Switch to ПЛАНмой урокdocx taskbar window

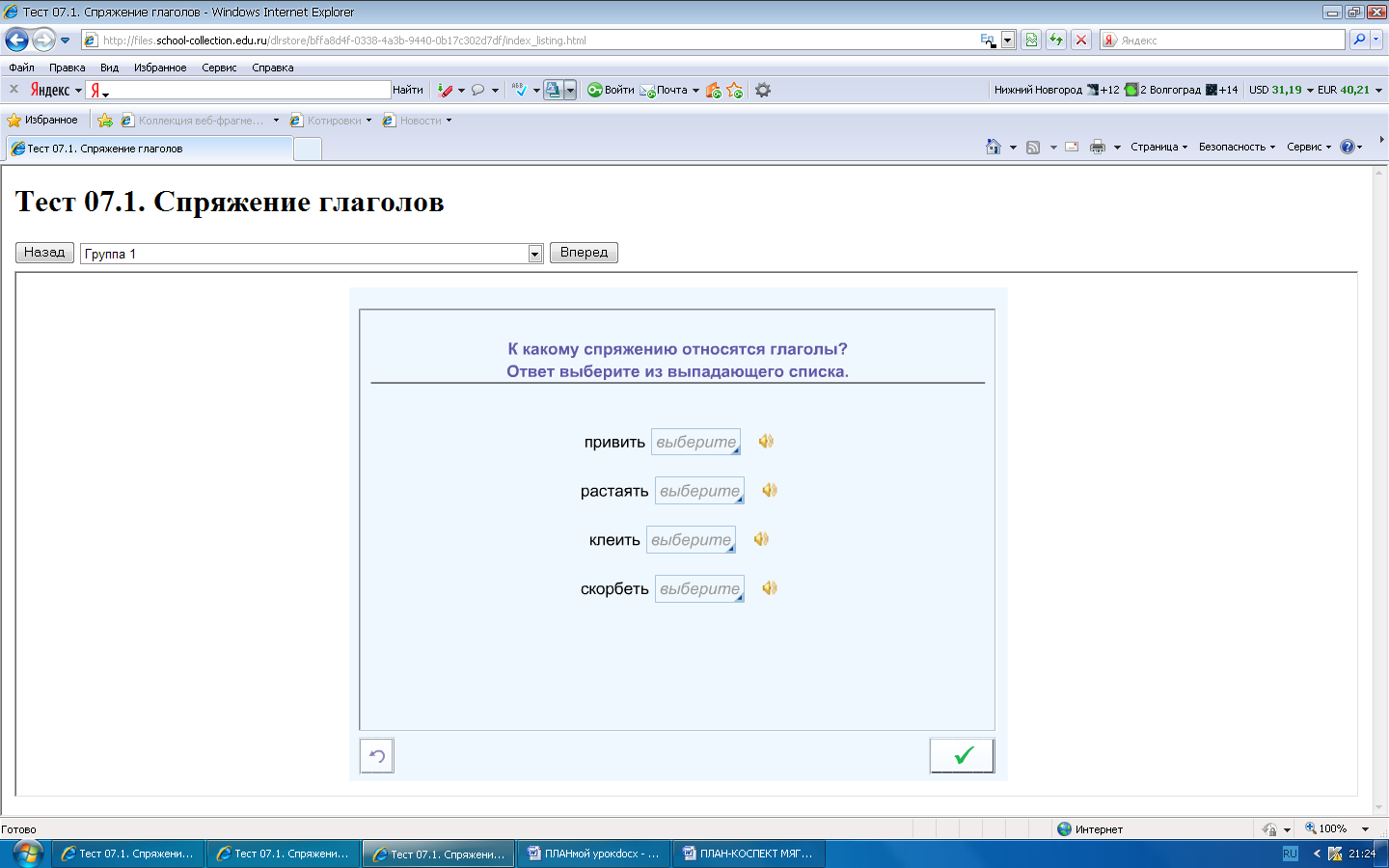[x=594, y=854]
